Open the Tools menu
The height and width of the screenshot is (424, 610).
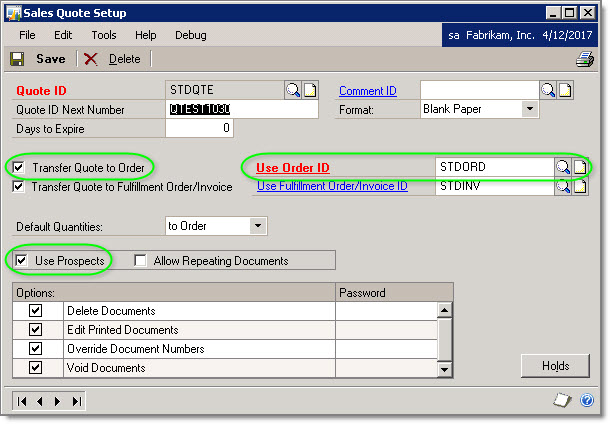[x=104, y=35]
